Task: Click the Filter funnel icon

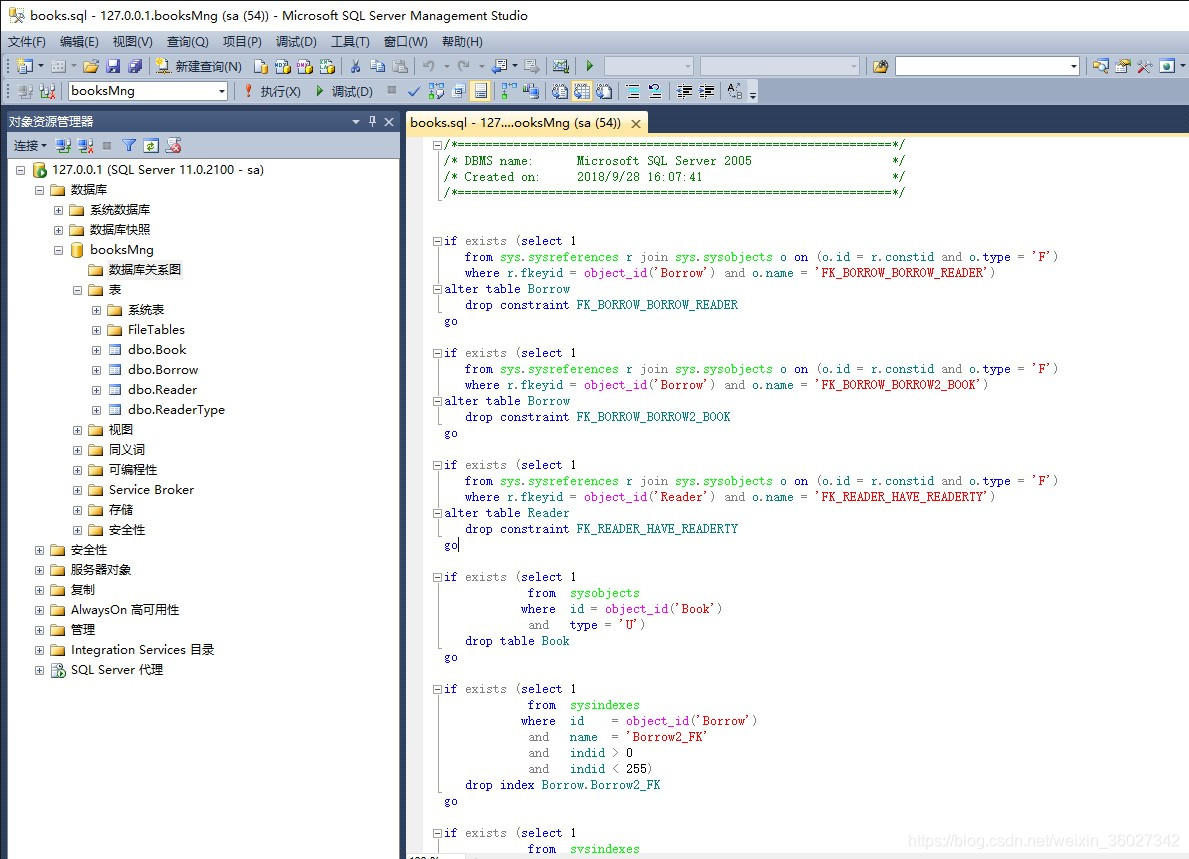Action: (129, 146)
